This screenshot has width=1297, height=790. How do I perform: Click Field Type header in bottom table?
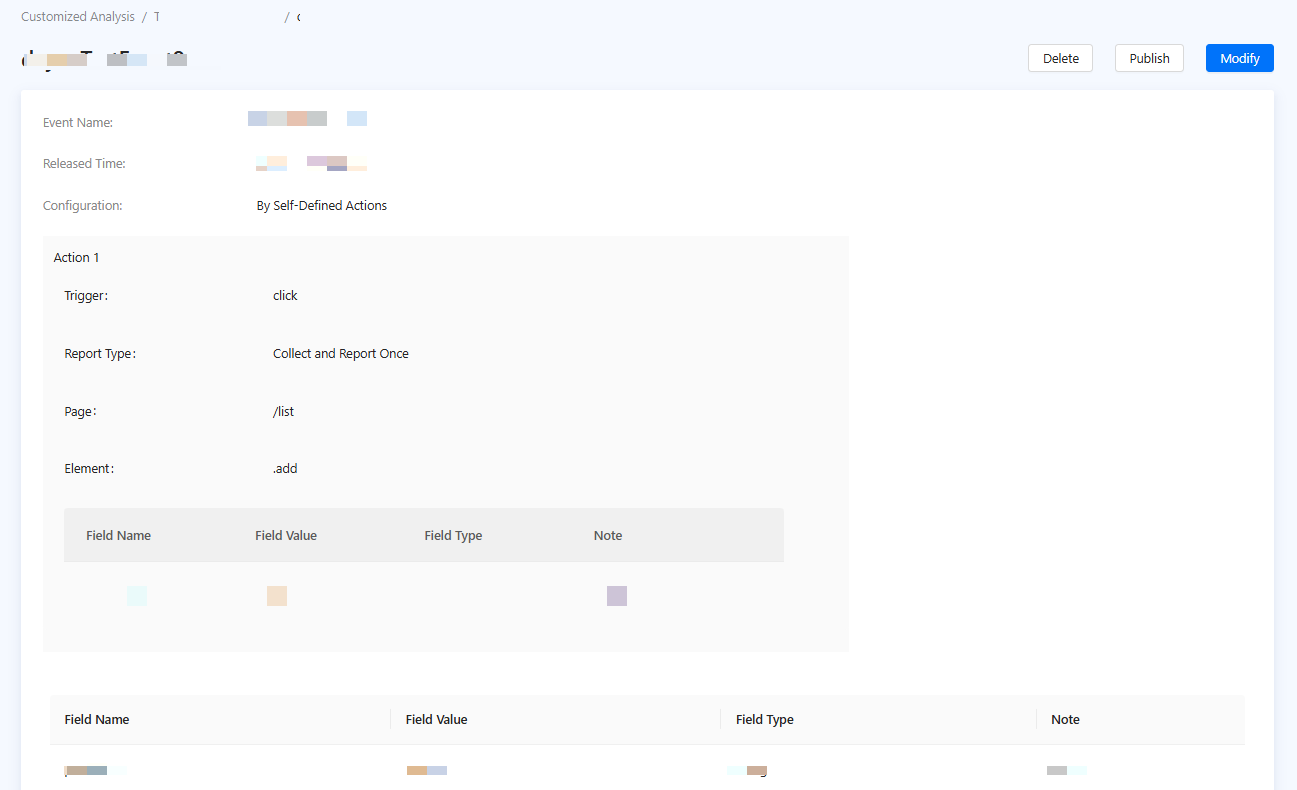[764, 719]
